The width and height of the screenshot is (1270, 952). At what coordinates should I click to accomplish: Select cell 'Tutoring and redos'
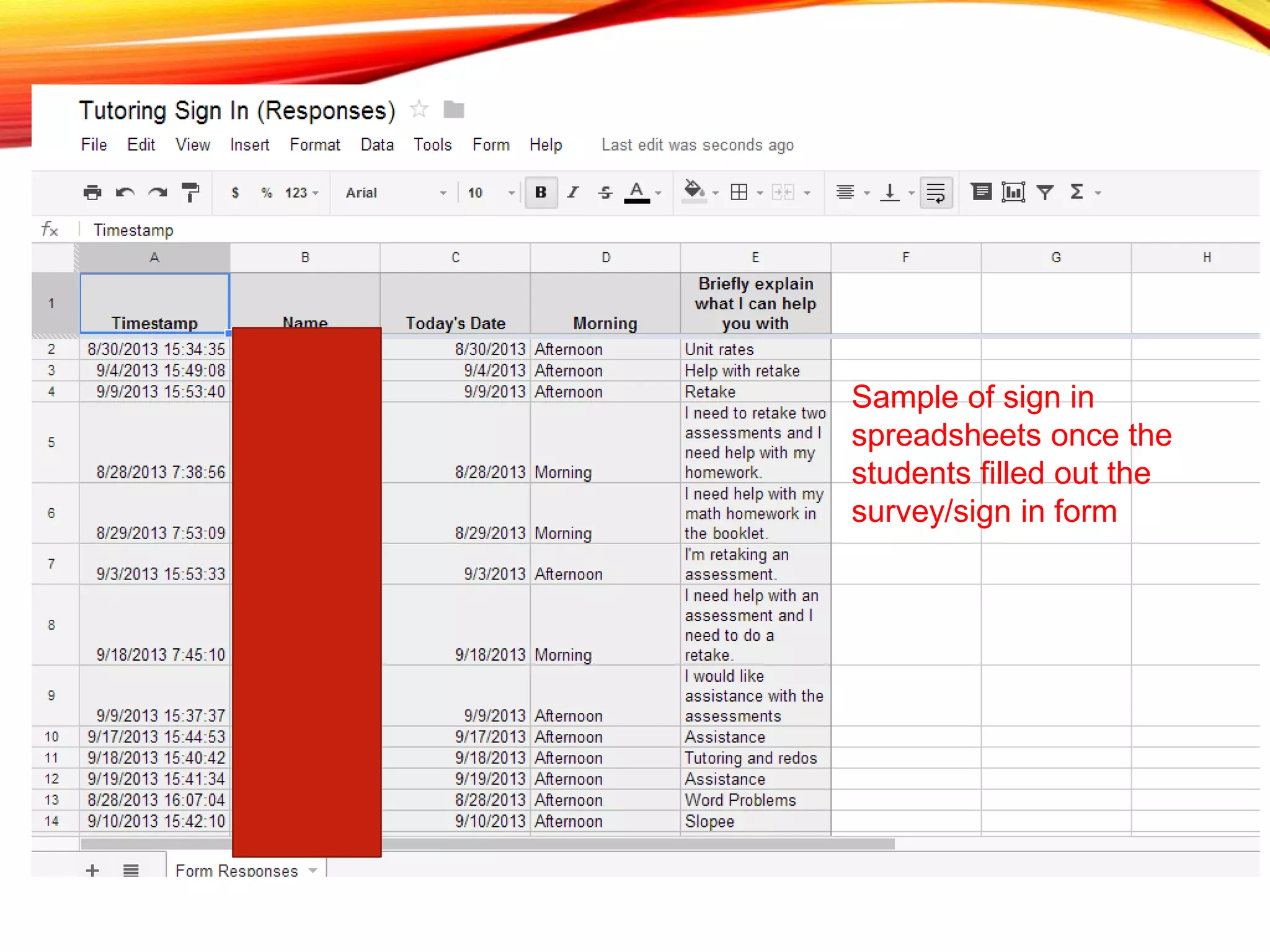tap(755, 758)
